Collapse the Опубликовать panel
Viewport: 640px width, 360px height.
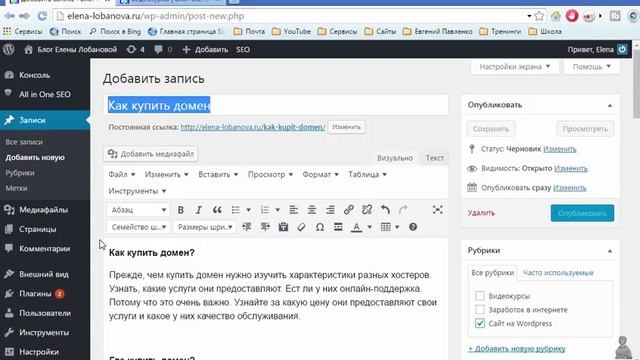pos(610,105)
